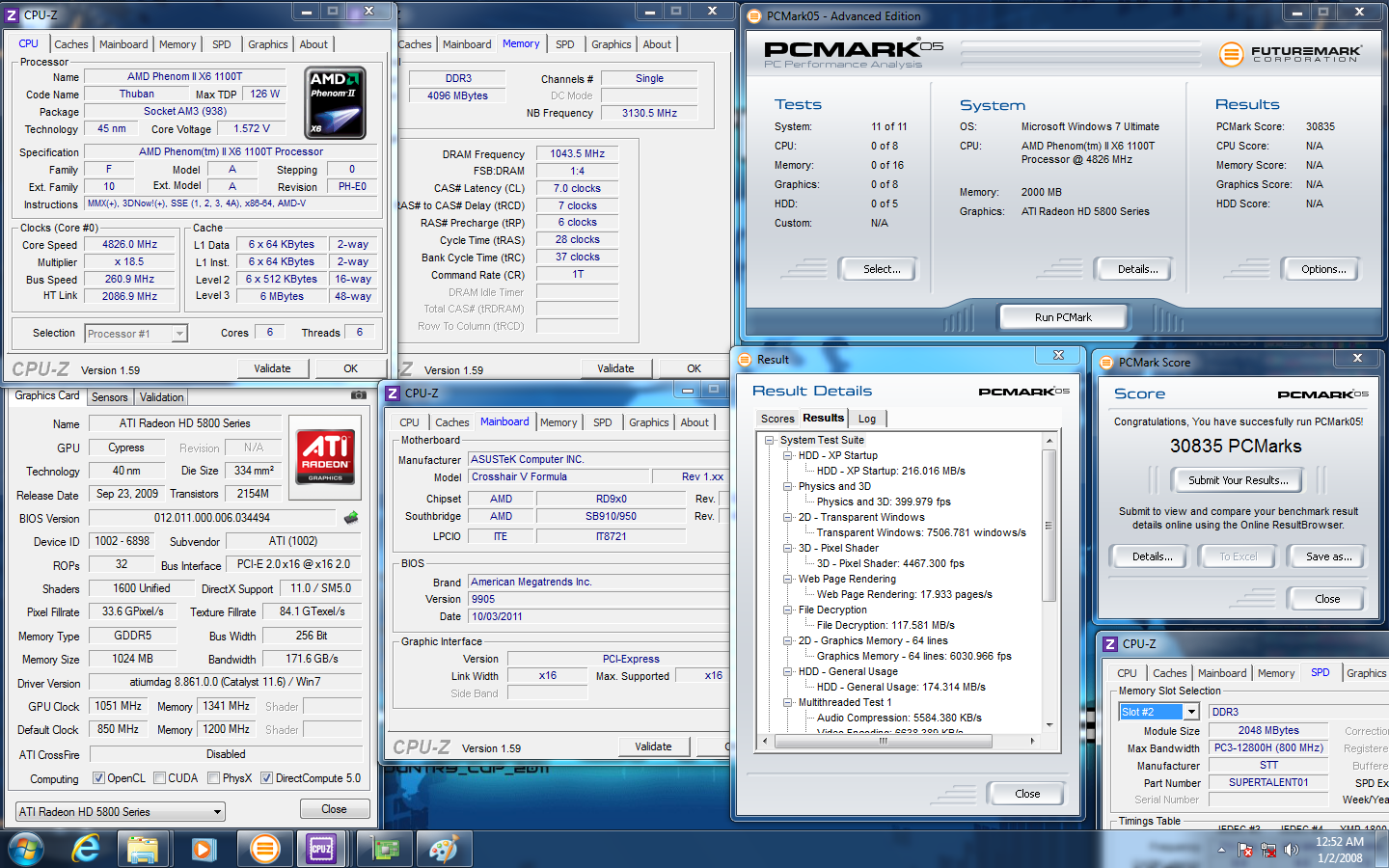Image resolution: width=1389 pixels, height=868 pixels.
Task: Open the Sensors tab in GPU-Z
Action: 109,397
